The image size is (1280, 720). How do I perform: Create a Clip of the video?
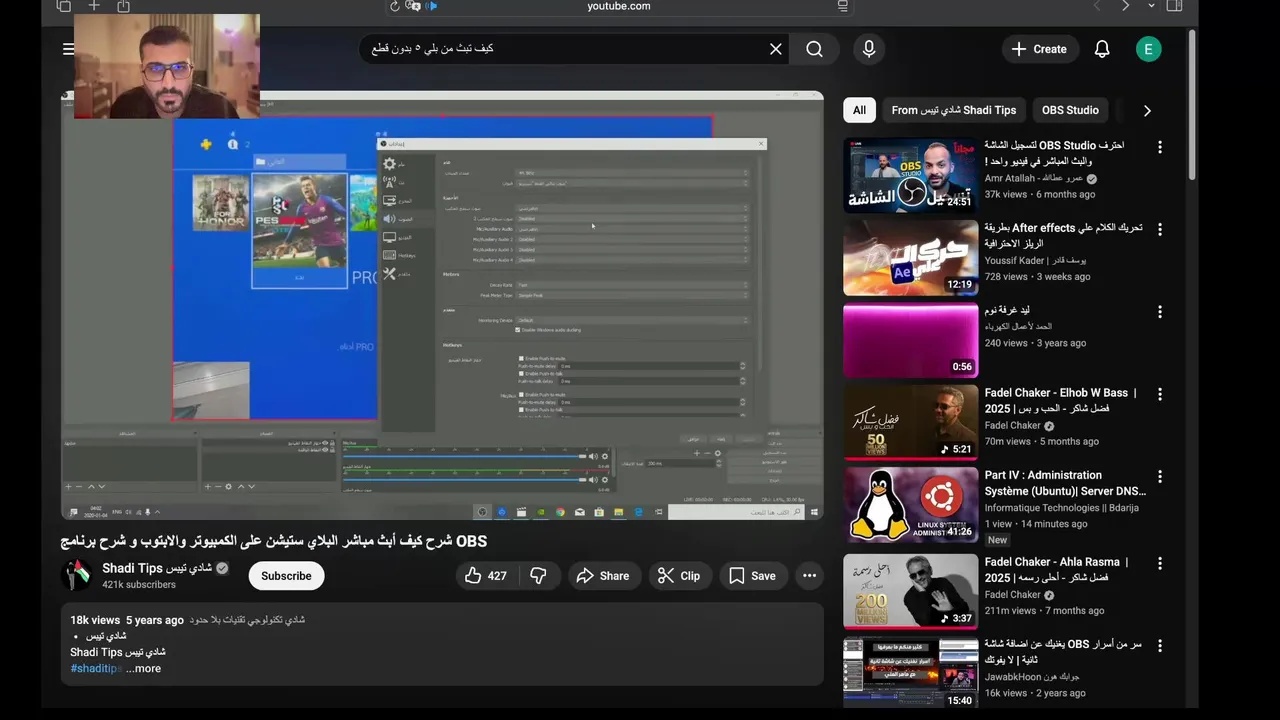point(679,576)
